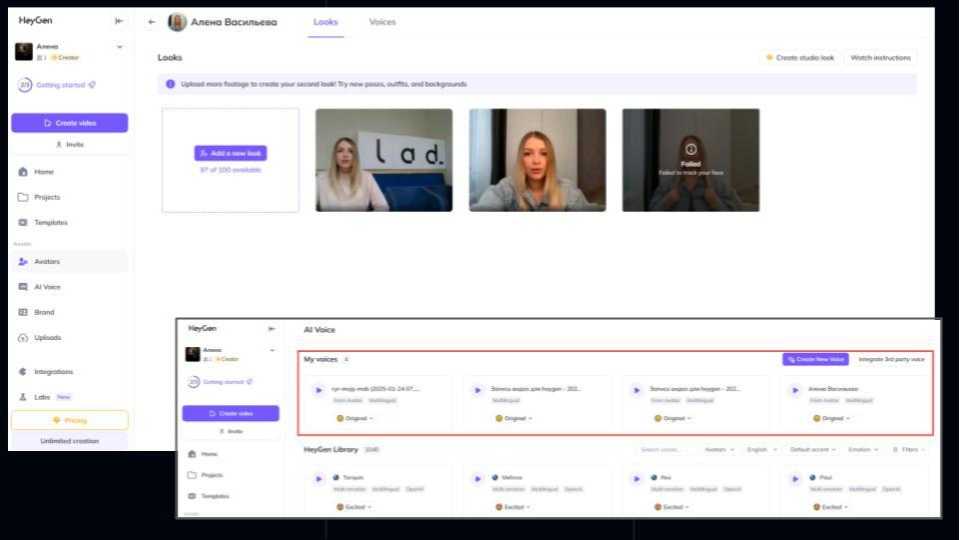Click Watch instructions button
Screen dimensions: 960x540
(x=880, y=58)
